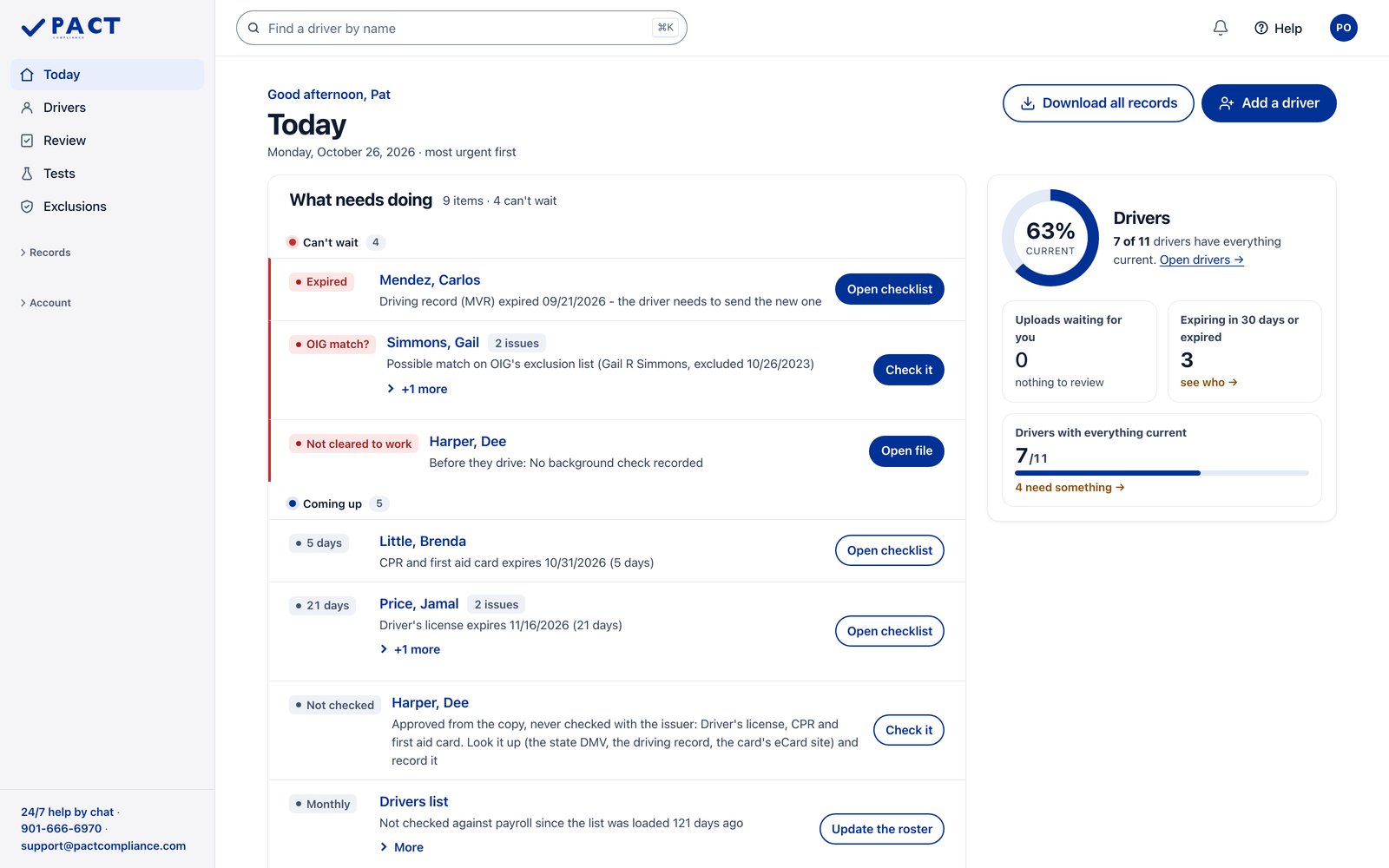Viewport: 1389px width, 868px height.
Task: Open Exclusions in the sidebar
Action: pos(107,207)
